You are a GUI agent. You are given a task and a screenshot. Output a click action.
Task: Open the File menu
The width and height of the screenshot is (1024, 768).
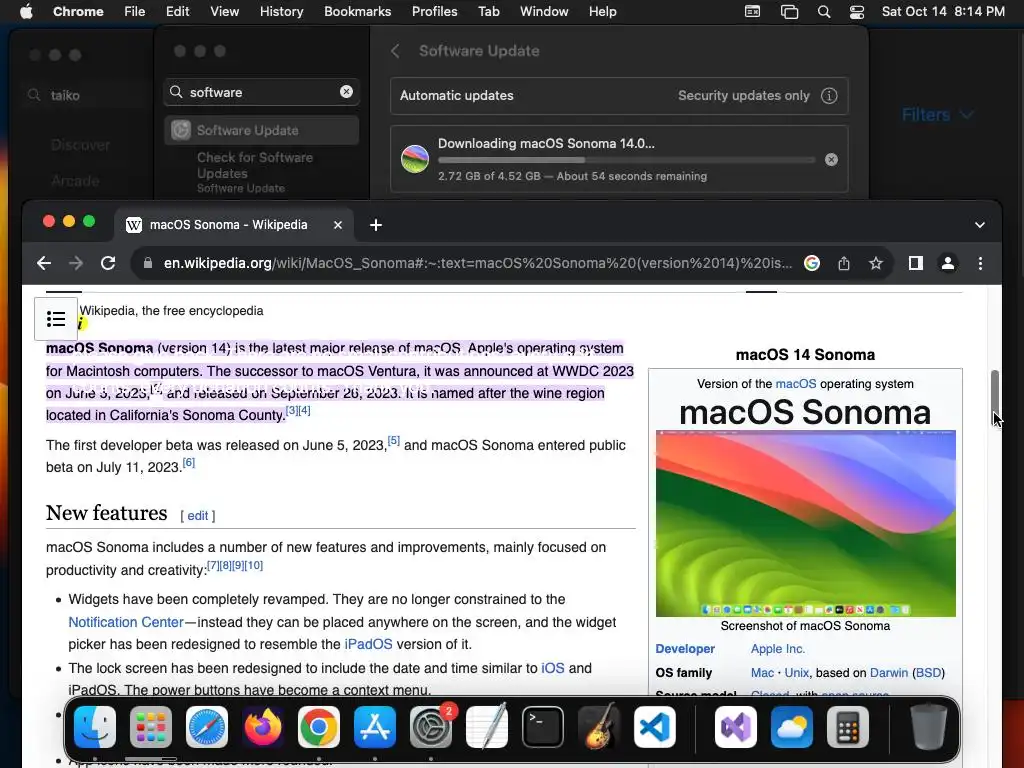(135, 12)
